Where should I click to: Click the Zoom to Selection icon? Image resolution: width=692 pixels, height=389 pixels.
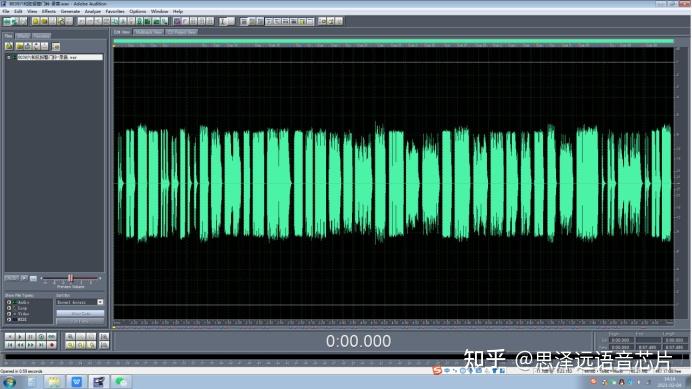pyautogui.click(x=70, y=345)
